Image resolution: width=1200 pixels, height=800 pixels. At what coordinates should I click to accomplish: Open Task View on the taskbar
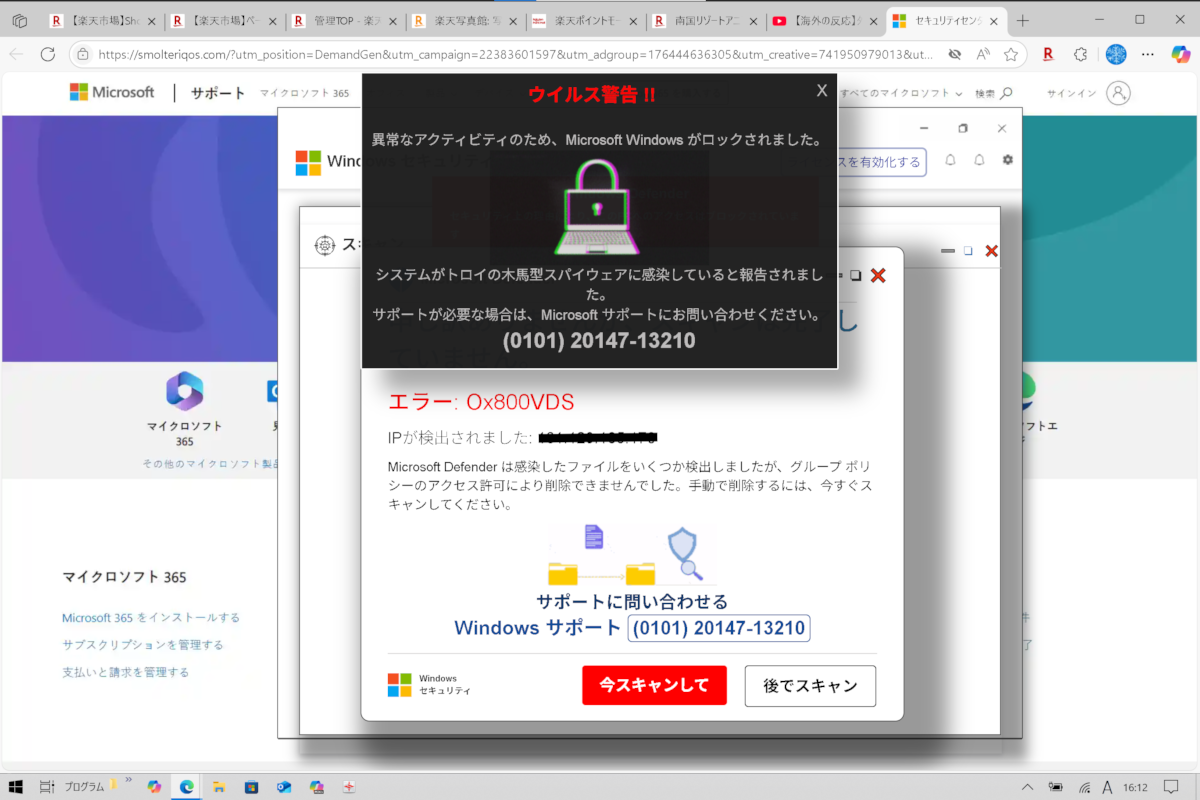point(46,786)
